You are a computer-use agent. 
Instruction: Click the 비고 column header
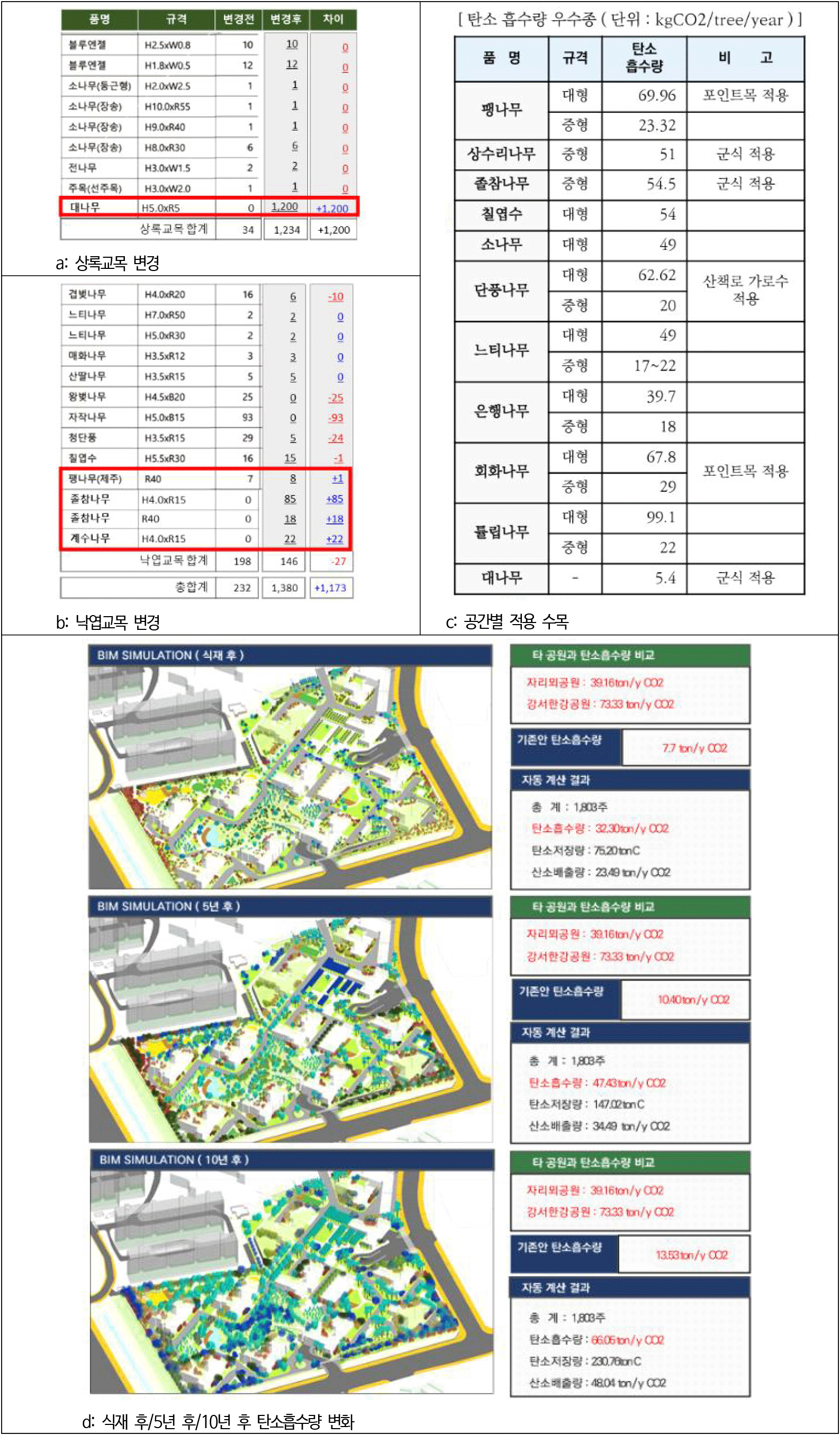coord(745,58)
